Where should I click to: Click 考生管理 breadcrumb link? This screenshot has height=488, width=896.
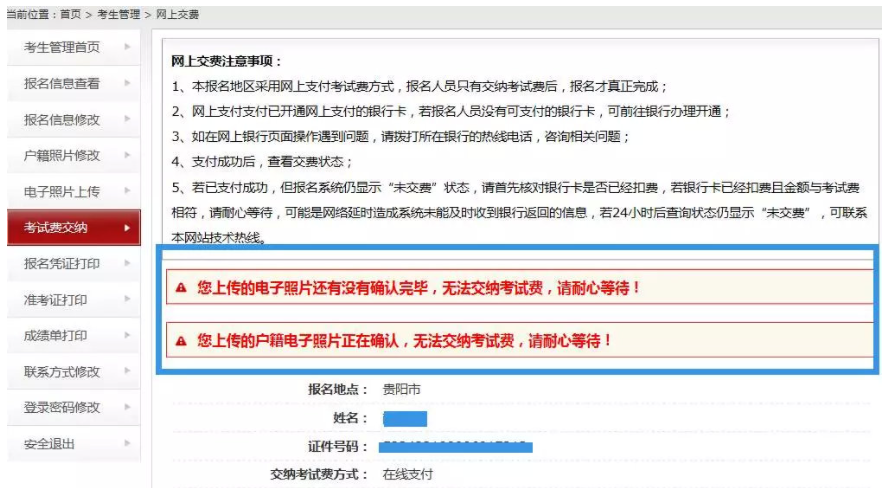[120, 15]
